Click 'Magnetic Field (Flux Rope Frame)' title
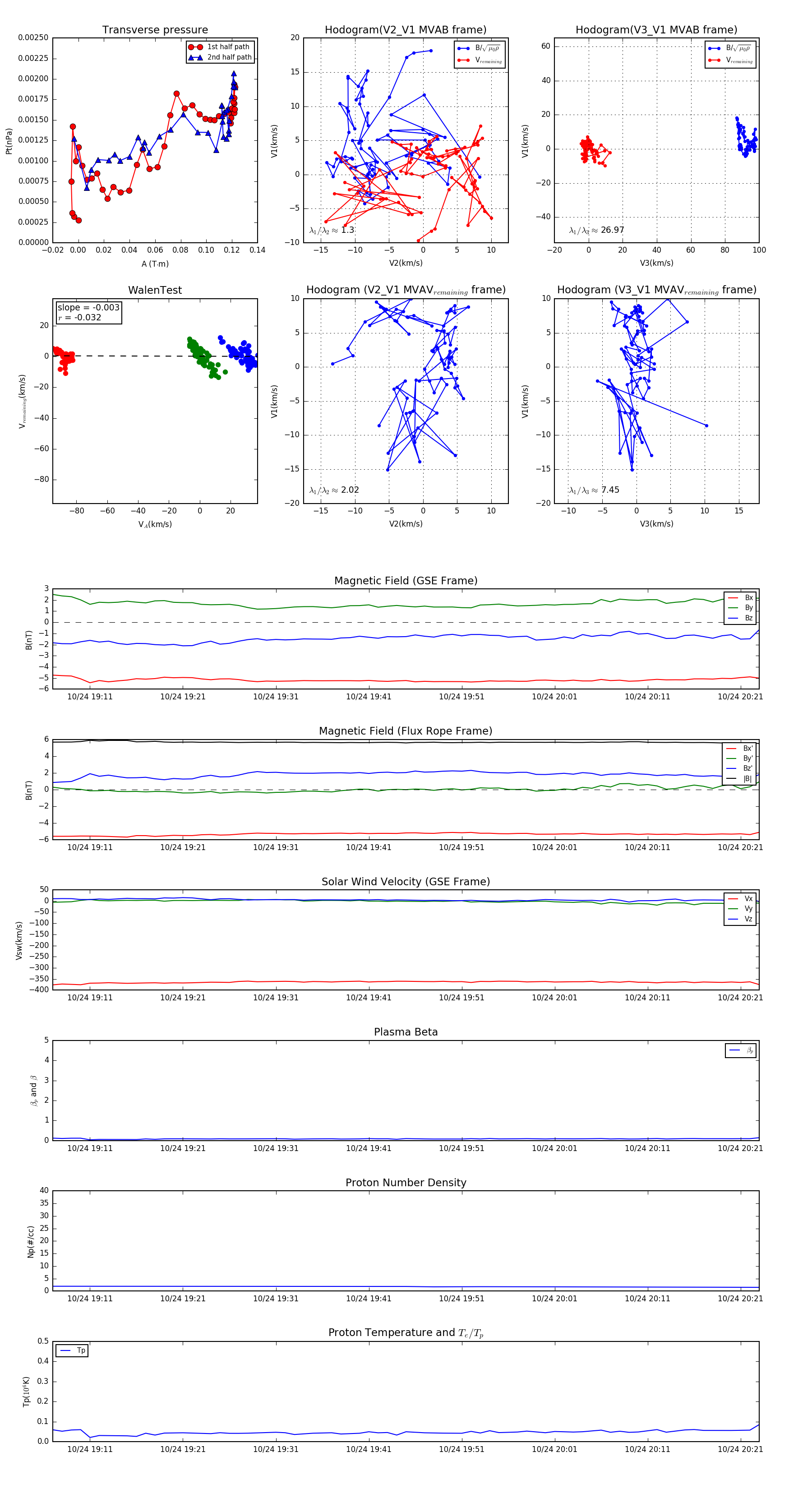This screenshot has height=1489, width=812. click(406, 731)
